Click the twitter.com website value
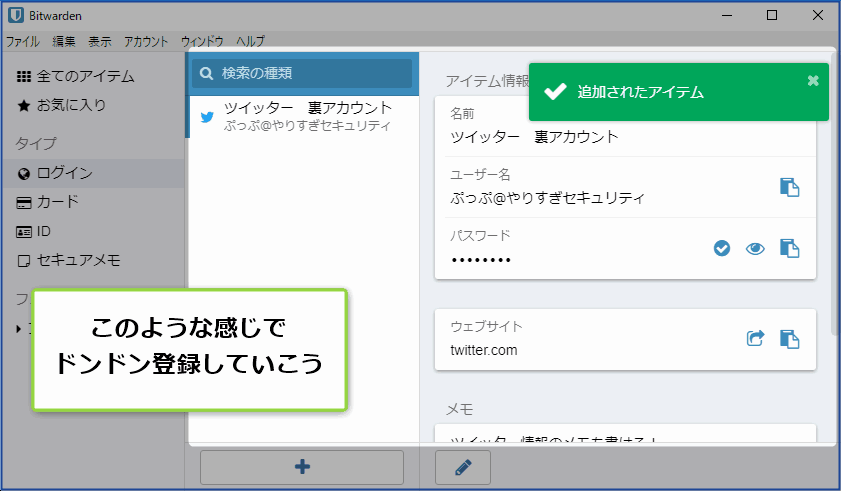 [x=484, y=350]
